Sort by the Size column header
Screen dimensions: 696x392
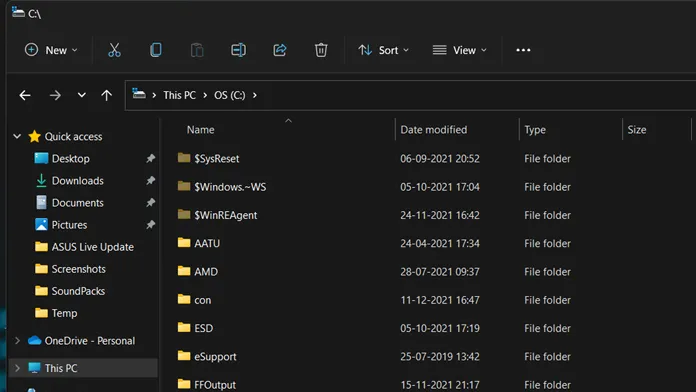pos(637,130)
